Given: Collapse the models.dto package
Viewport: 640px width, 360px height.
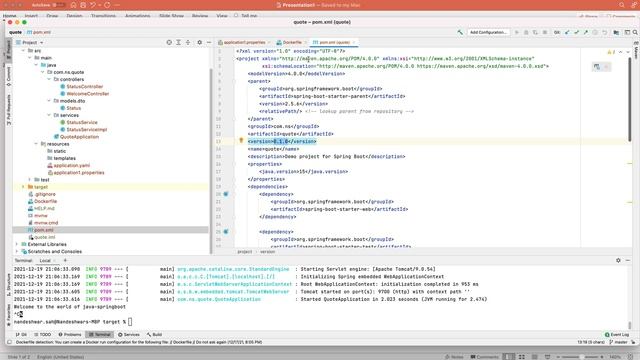Looking at the screenshot, I should pos(49,101).
